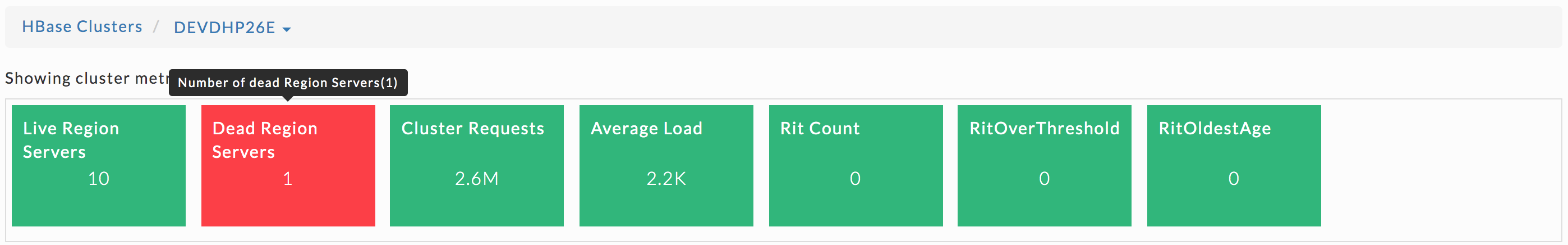Open the red Dead Region Servers tile
Viewport: 1568px width, 245px height.
tap(288, 166)
